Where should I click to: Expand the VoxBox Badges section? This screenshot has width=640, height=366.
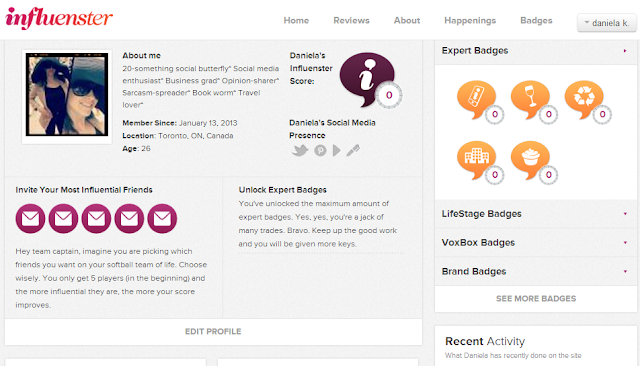pyautogui.click(x=536, y=242)
